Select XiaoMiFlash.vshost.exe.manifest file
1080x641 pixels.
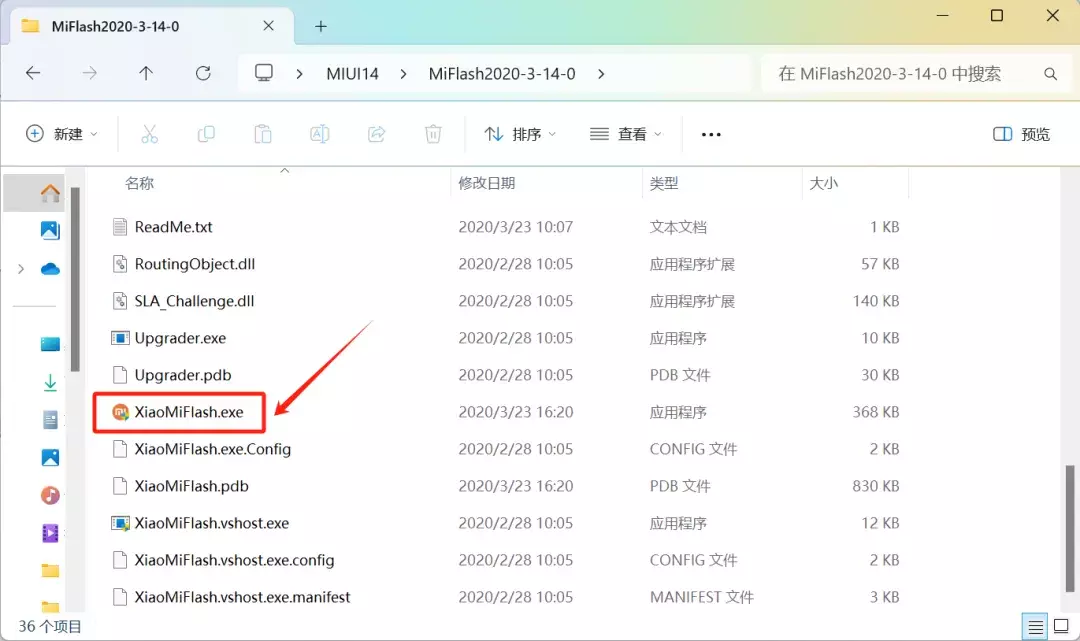242,597
